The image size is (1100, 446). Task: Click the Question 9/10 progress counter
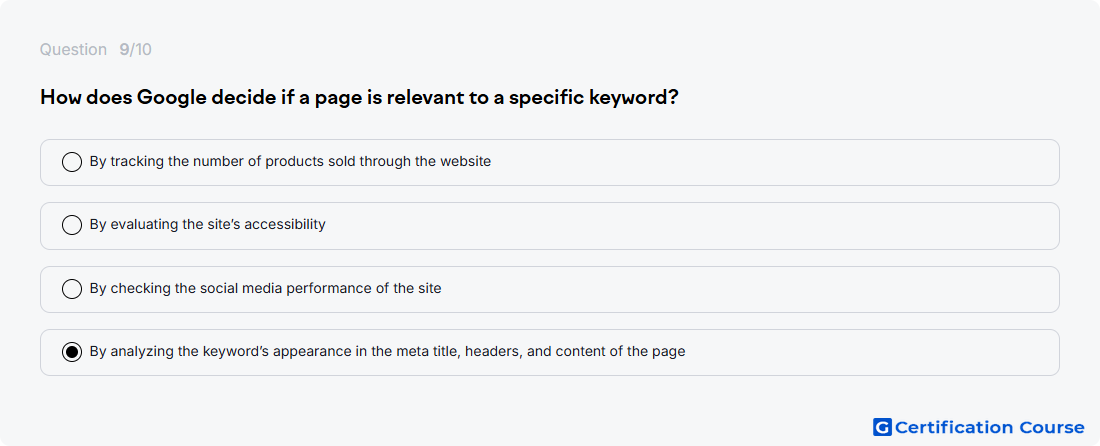[x=95, y=50]
